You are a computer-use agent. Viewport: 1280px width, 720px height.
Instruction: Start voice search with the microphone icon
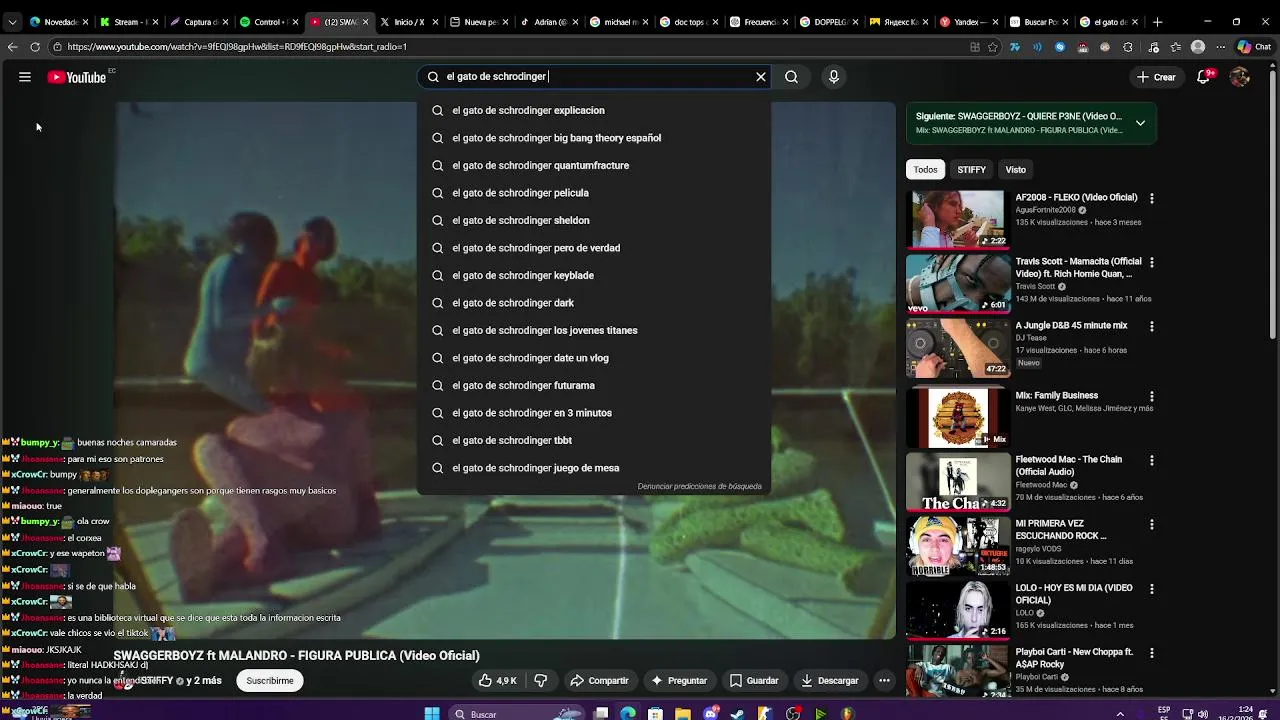pos(833,77)
